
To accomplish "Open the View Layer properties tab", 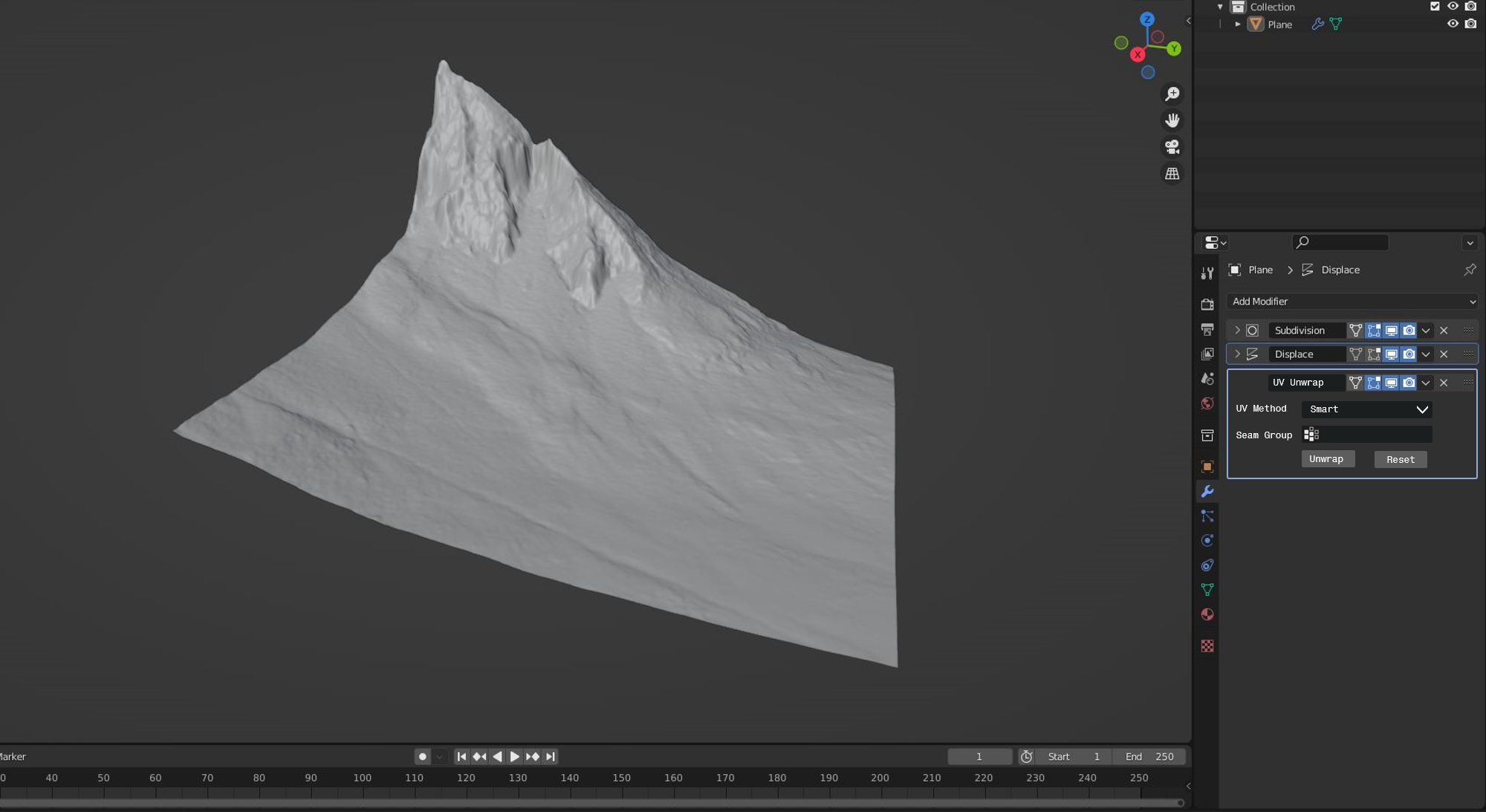I will pyautogui.click(x=1207, y=354).
